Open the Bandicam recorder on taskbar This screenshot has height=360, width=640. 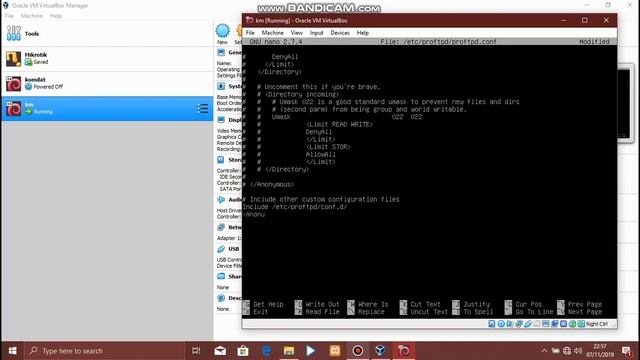click(x=358, y=351)
